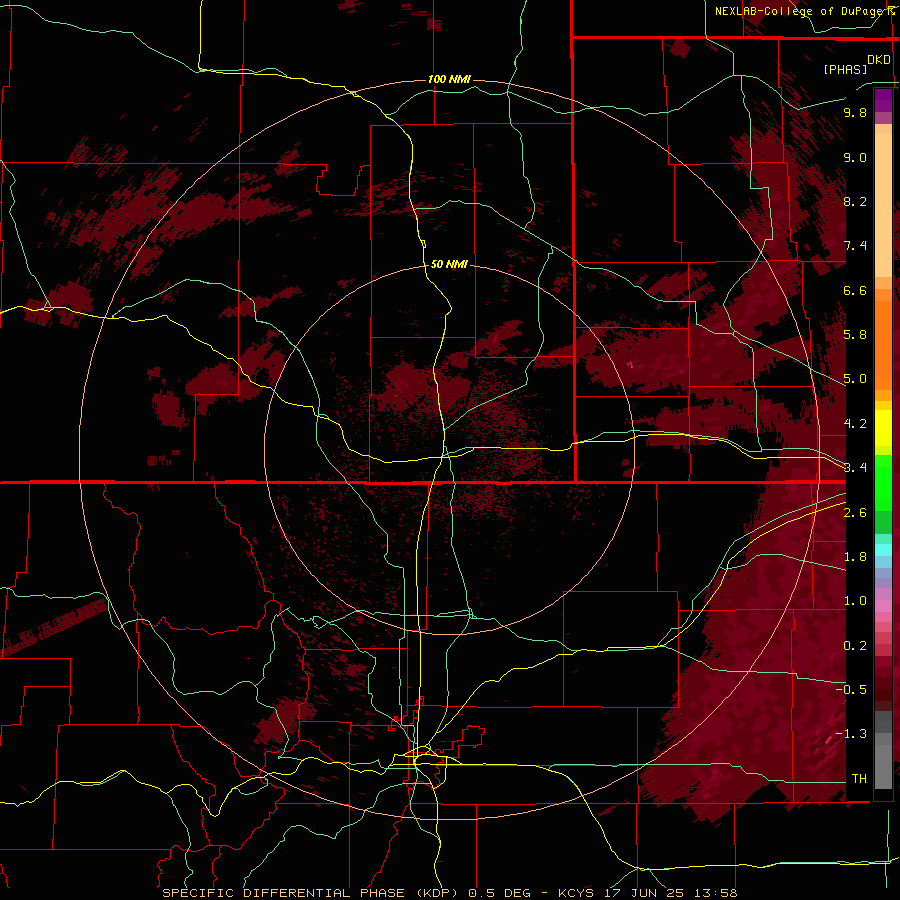
Task: Click the 1.8 value on color scale
Action: pos(855,557)
